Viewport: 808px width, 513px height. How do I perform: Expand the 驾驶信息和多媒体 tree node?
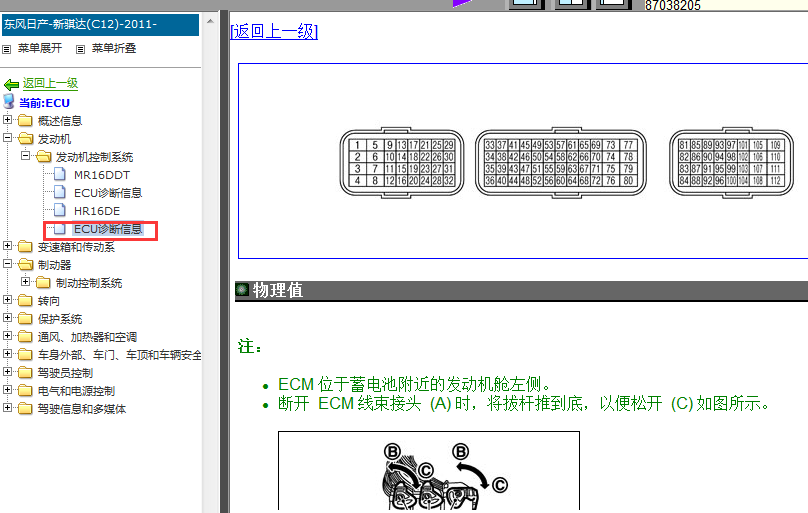click(x=7, y=407)
